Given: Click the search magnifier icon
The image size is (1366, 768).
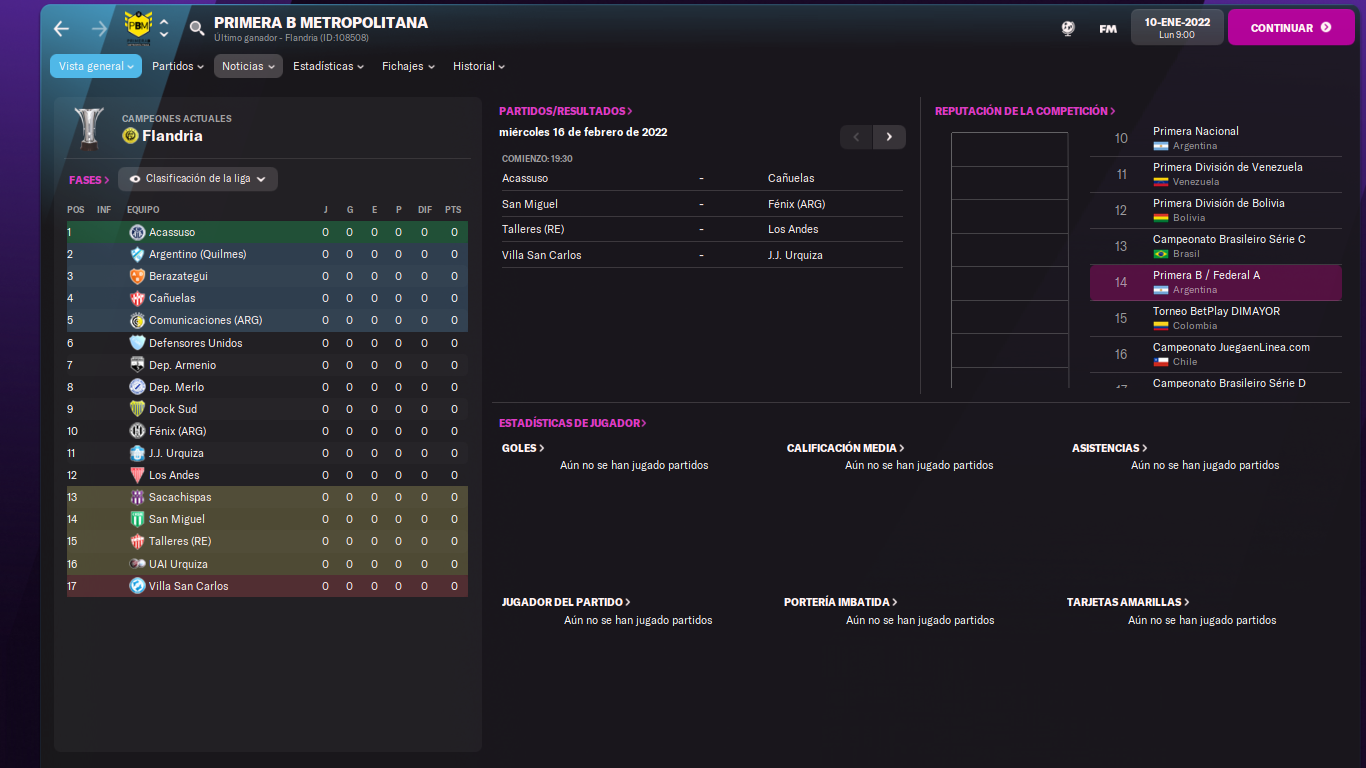Looking at the screenshot, I should [197, 28].
